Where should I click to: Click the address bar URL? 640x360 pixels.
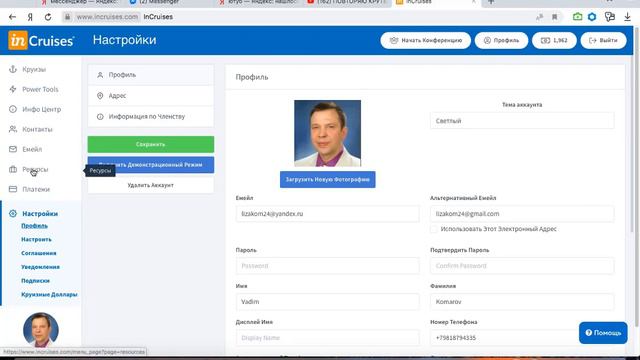107,17
